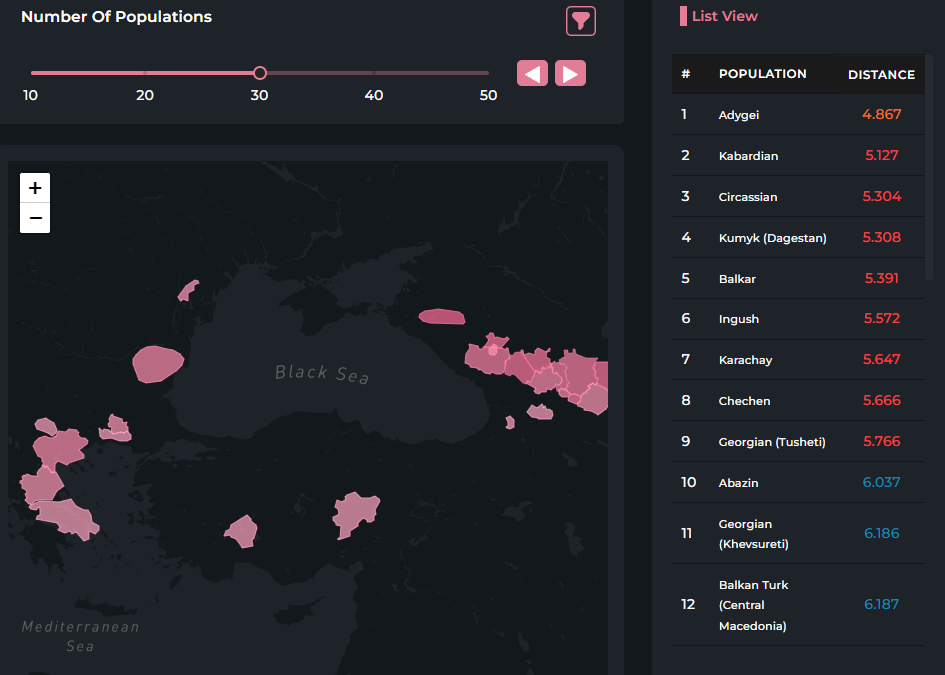
Task: Choose Circassian from the list
Action: [748, 197]
